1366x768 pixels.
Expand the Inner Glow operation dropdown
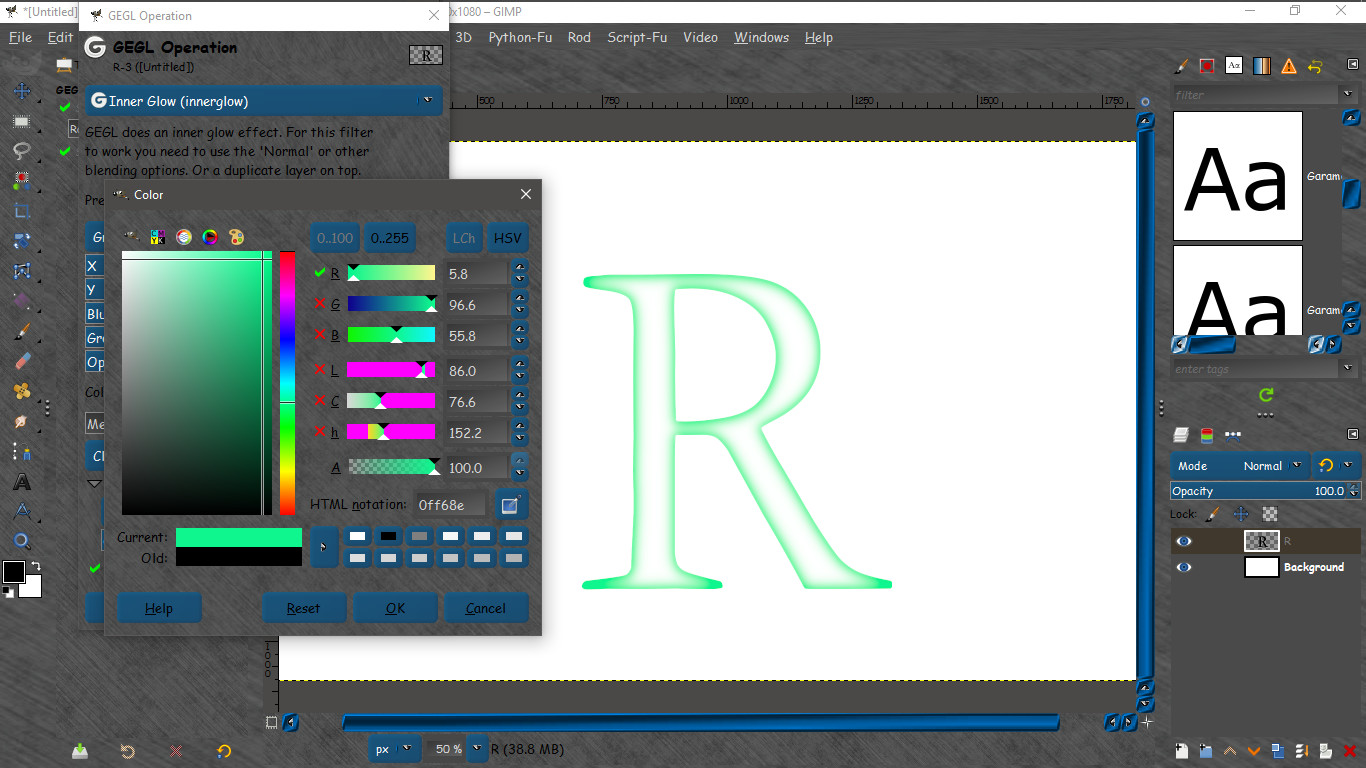264,101
